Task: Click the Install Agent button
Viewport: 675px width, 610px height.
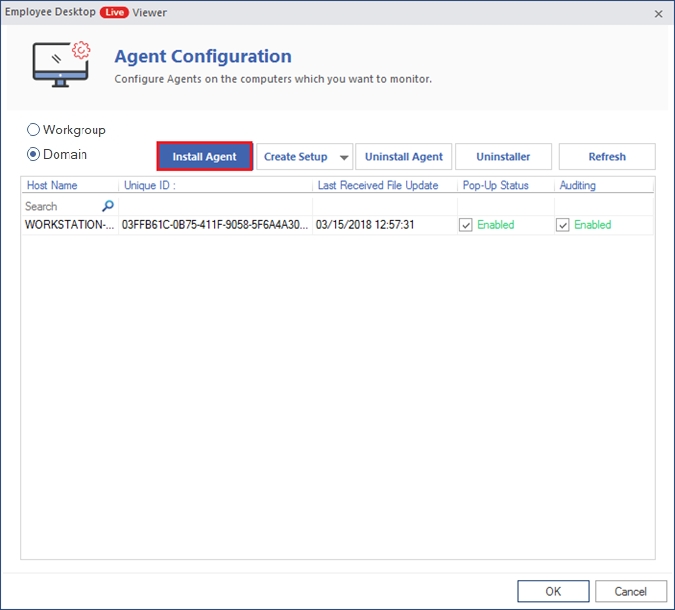Action: 204,157
